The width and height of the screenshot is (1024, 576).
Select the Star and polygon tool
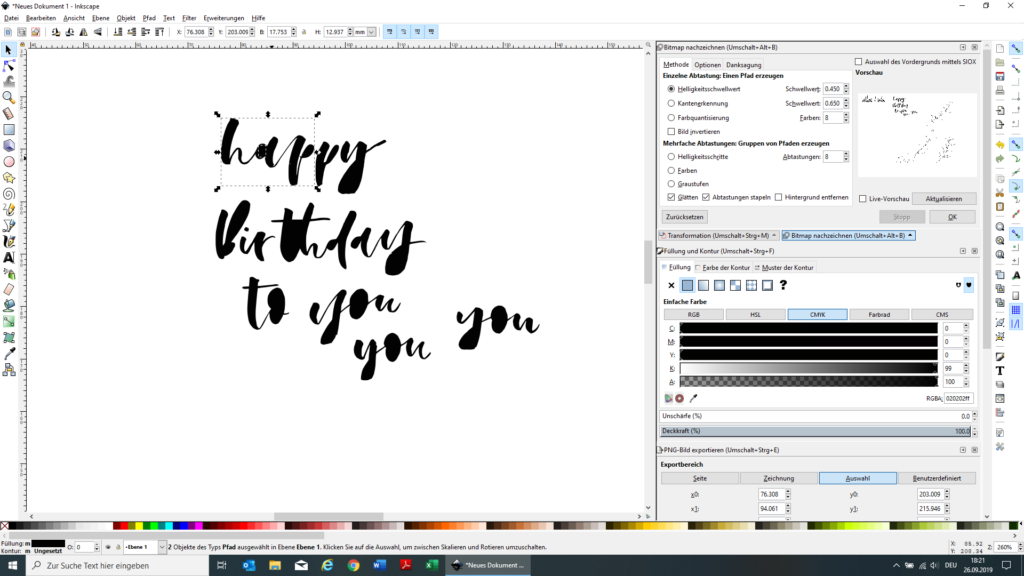point(9,177)
